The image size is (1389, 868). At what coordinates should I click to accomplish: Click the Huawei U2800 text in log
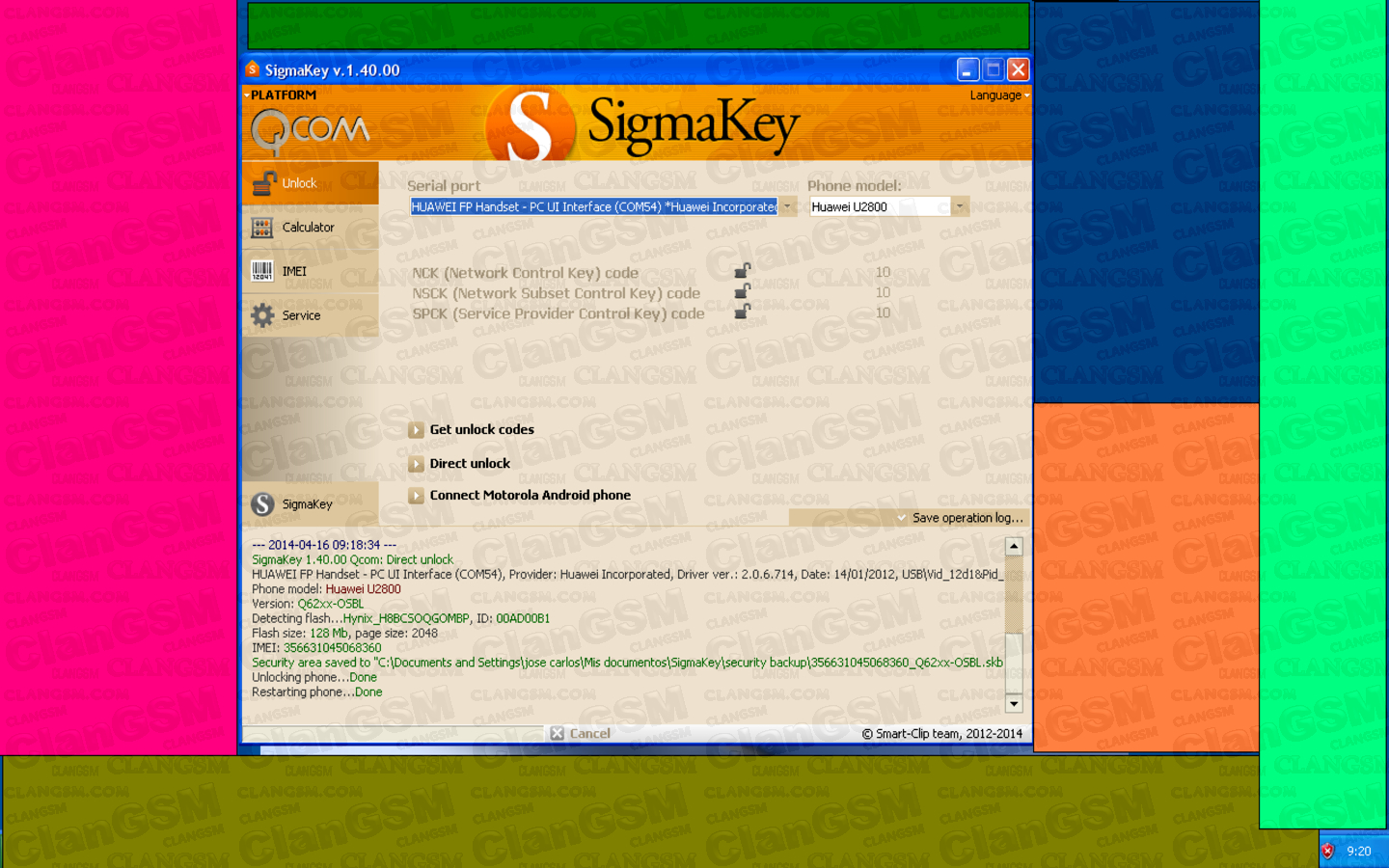pyautogui.click(x=363, y=589)
